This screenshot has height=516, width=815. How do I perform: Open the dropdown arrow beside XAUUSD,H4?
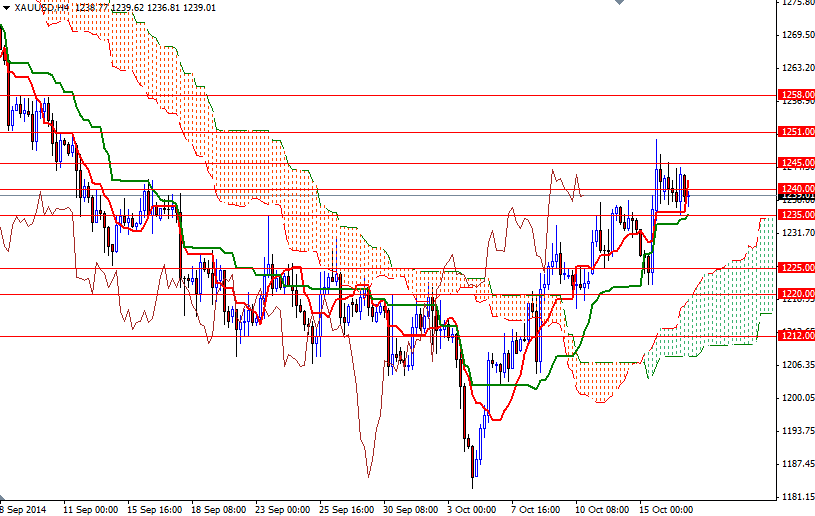coord(6,6)
